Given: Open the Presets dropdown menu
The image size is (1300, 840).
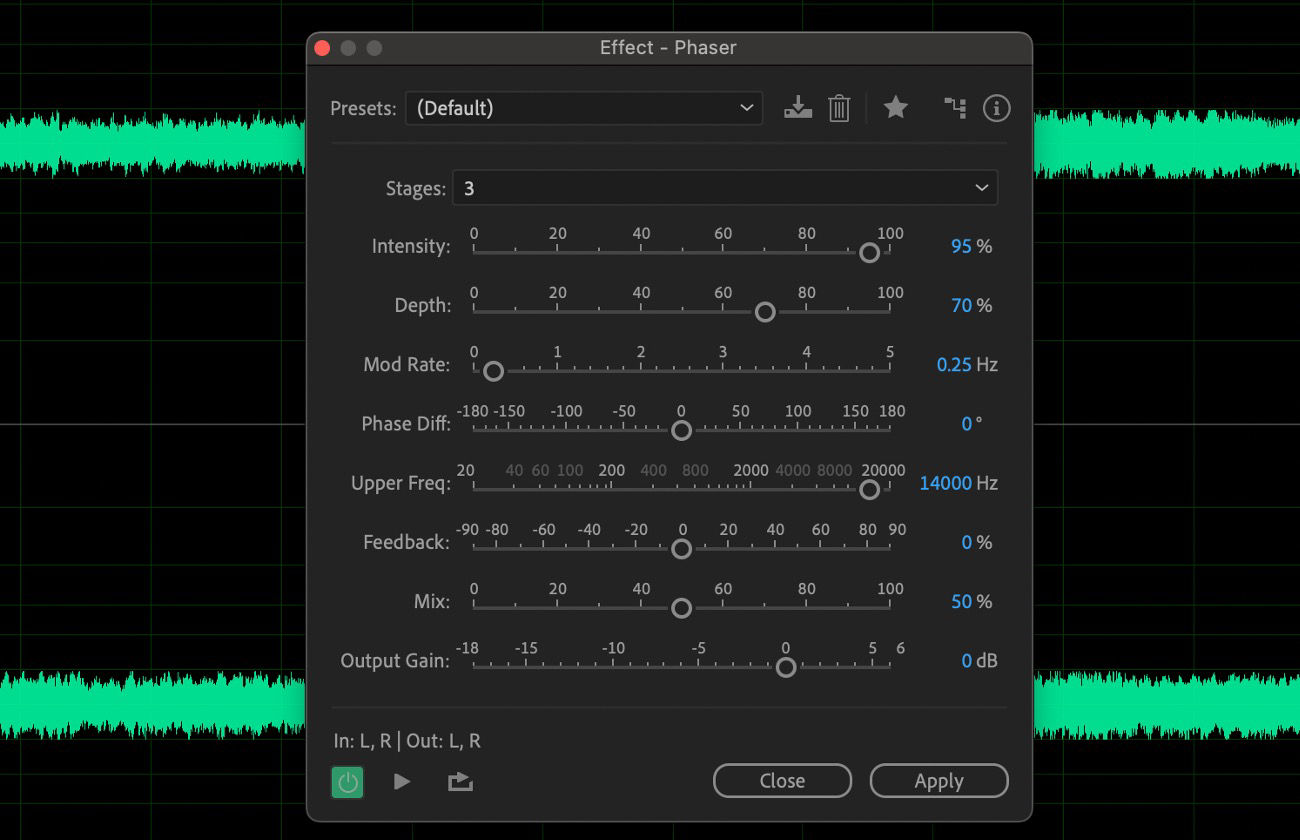Looking at the screenshot, I should 583,108.
